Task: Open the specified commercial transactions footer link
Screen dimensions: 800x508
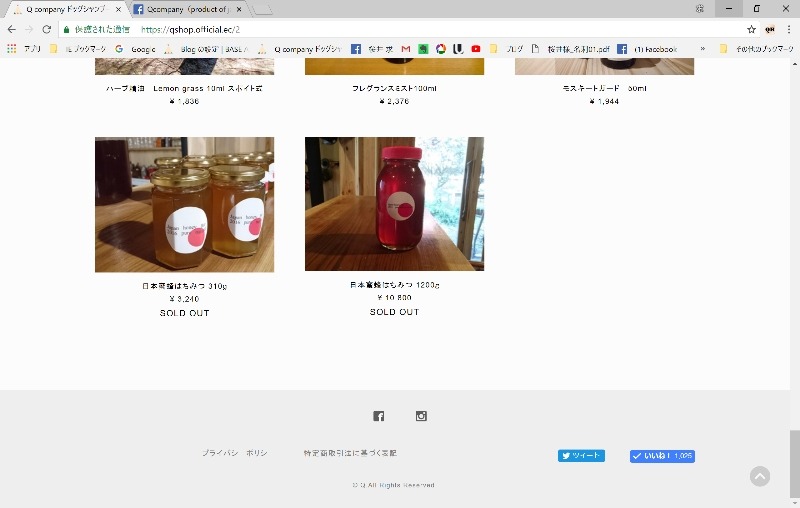Action: [350, 453]
